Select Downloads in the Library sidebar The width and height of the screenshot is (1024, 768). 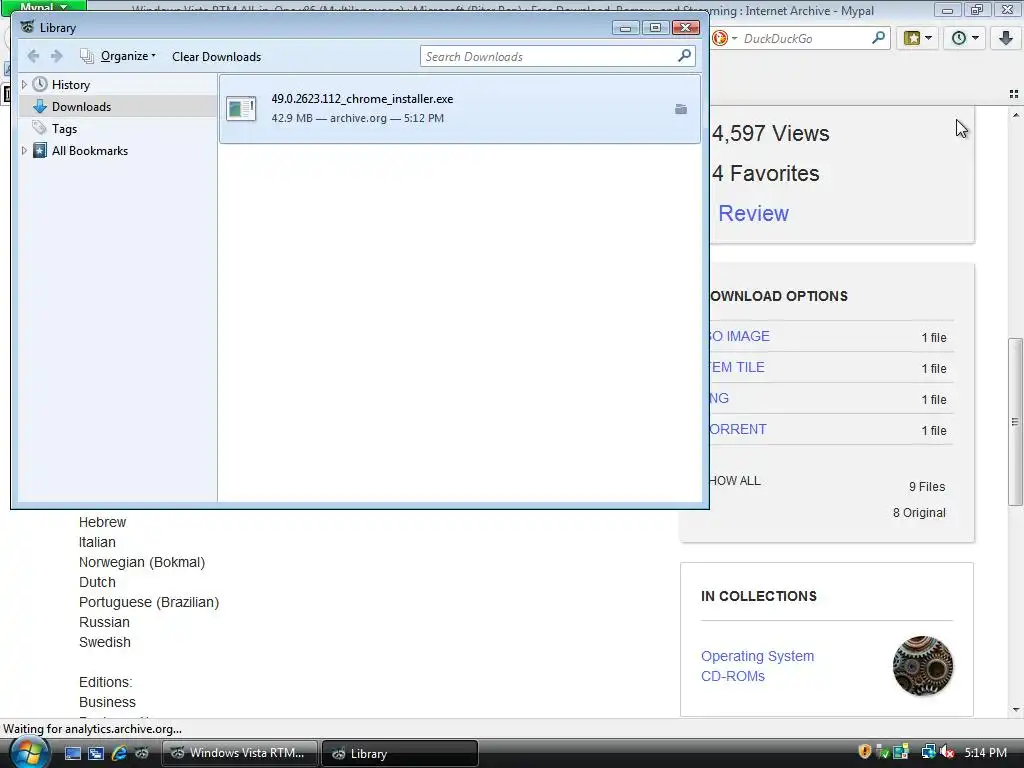click(81, 106)
